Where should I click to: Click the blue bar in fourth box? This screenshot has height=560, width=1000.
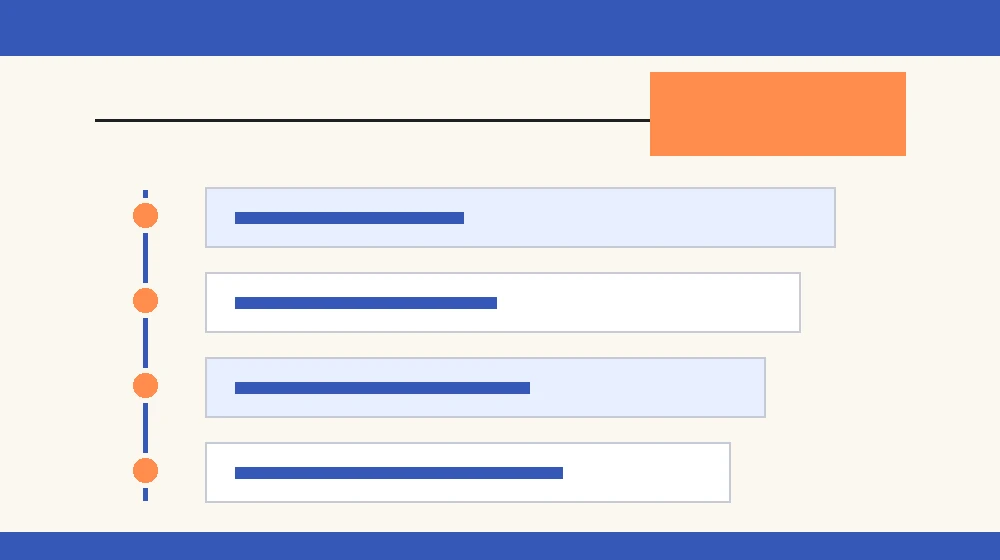(x=399, y=473)
